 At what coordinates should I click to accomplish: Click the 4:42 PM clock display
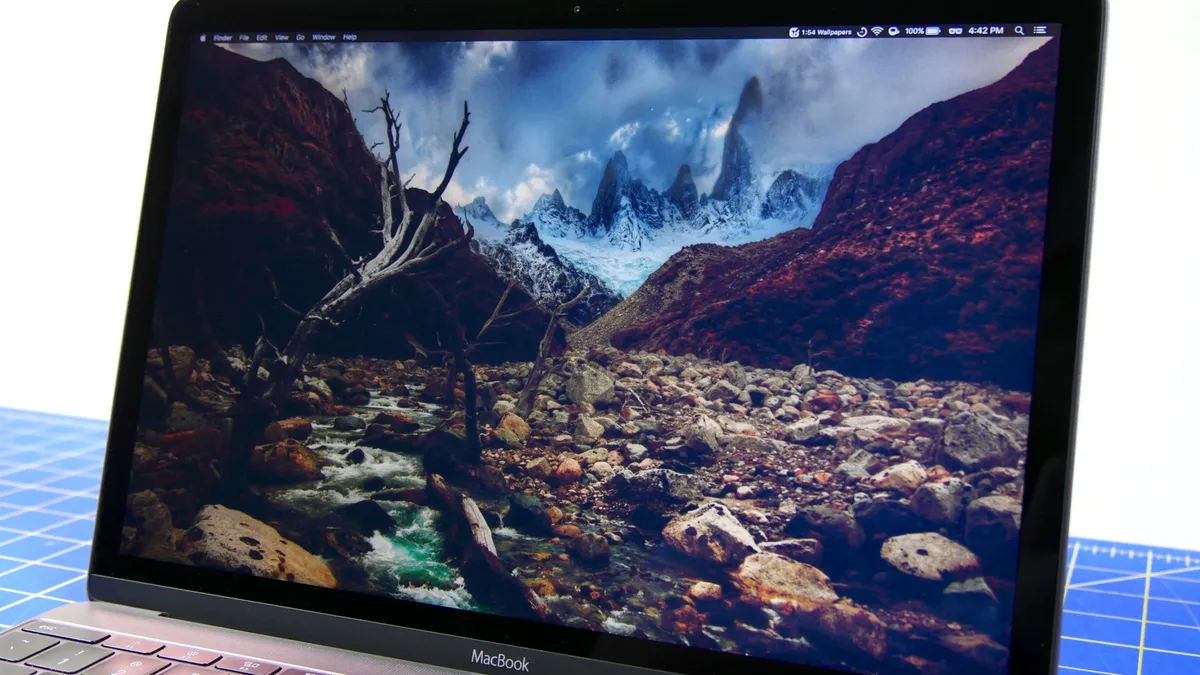(x=986, y=31)
